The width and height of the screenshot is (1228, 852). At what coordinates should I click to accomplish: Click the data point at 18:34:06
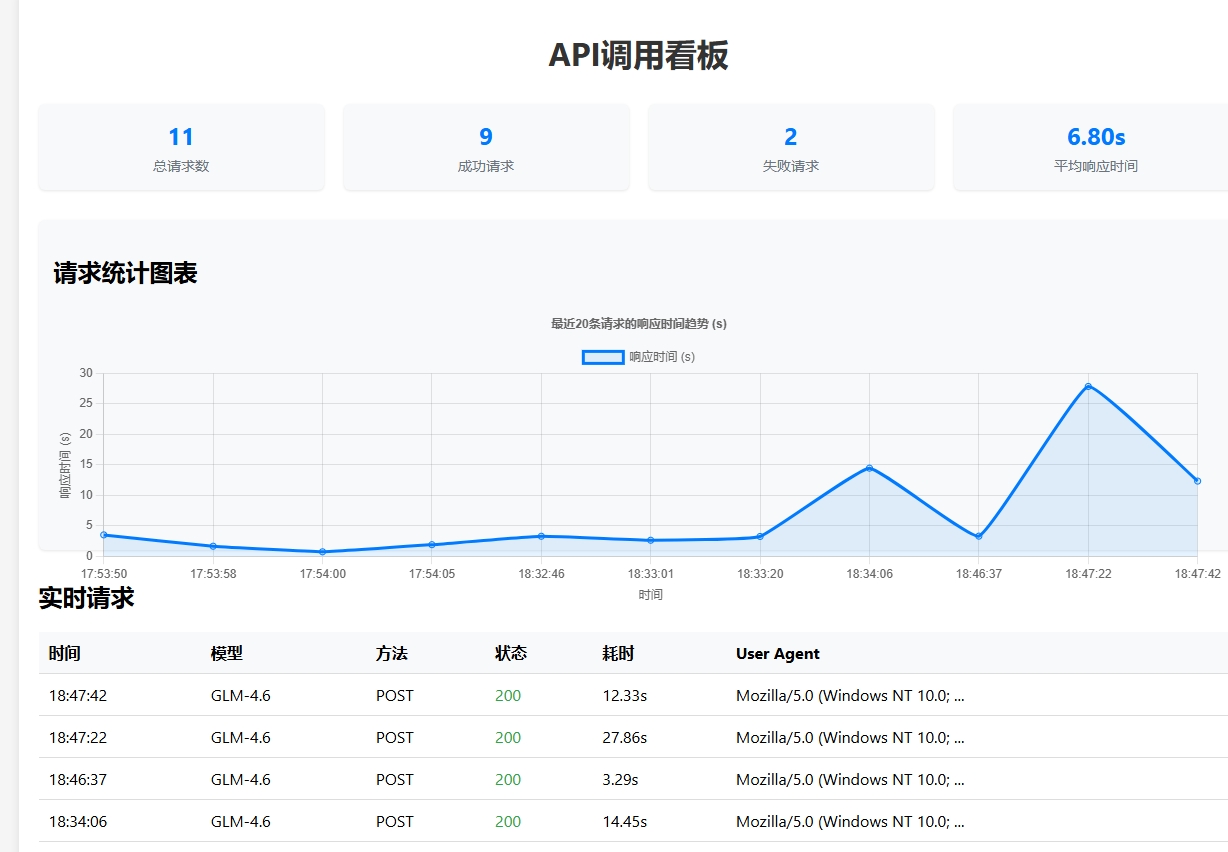coord(869,467)
